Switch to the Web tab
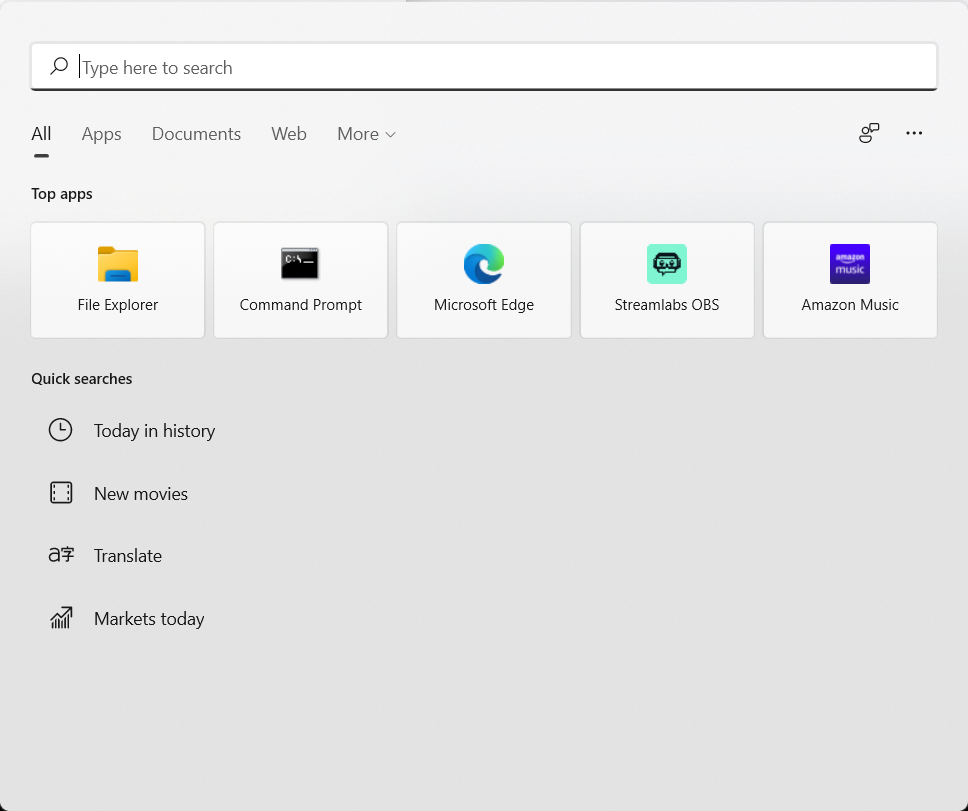The width and height of the screenshot is (968, 811). point(289,134)
